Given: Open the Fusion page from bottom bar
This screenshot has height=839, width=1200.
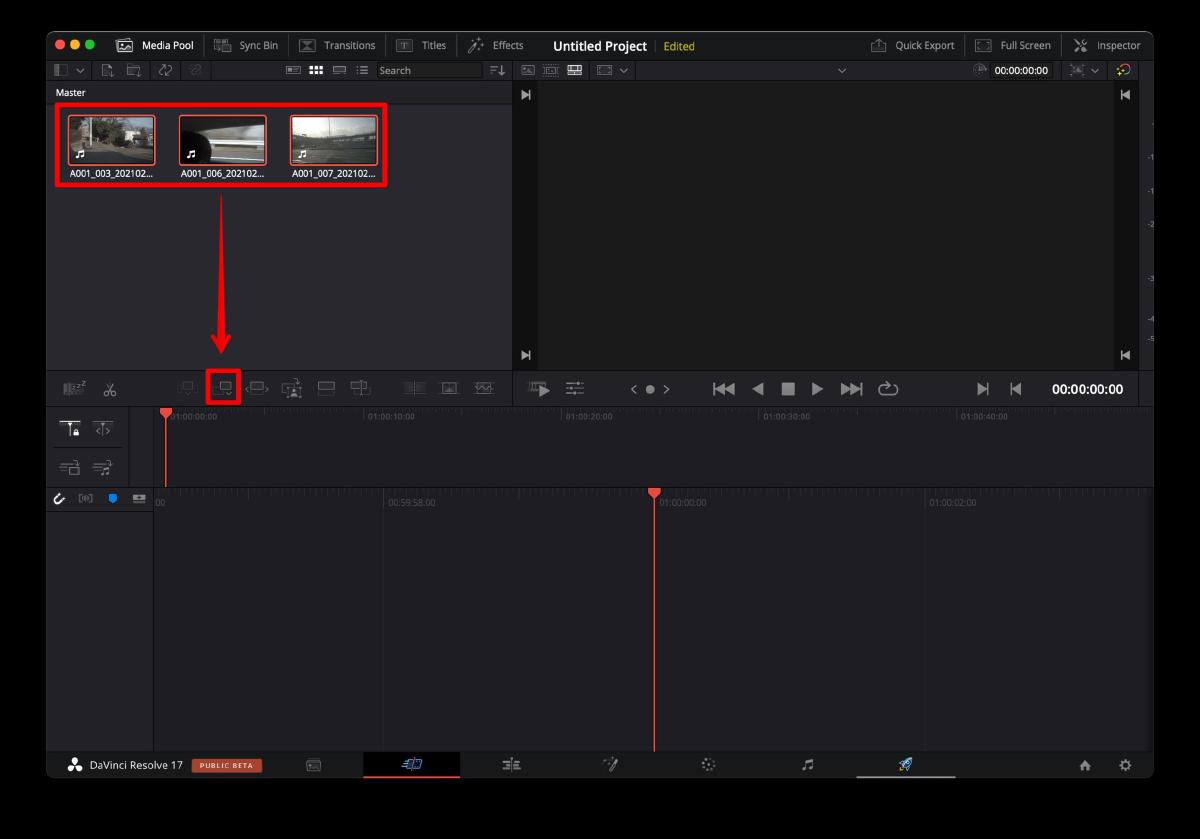Looking at the screenshot, I should pyautogui.click(x=610, y=765).
